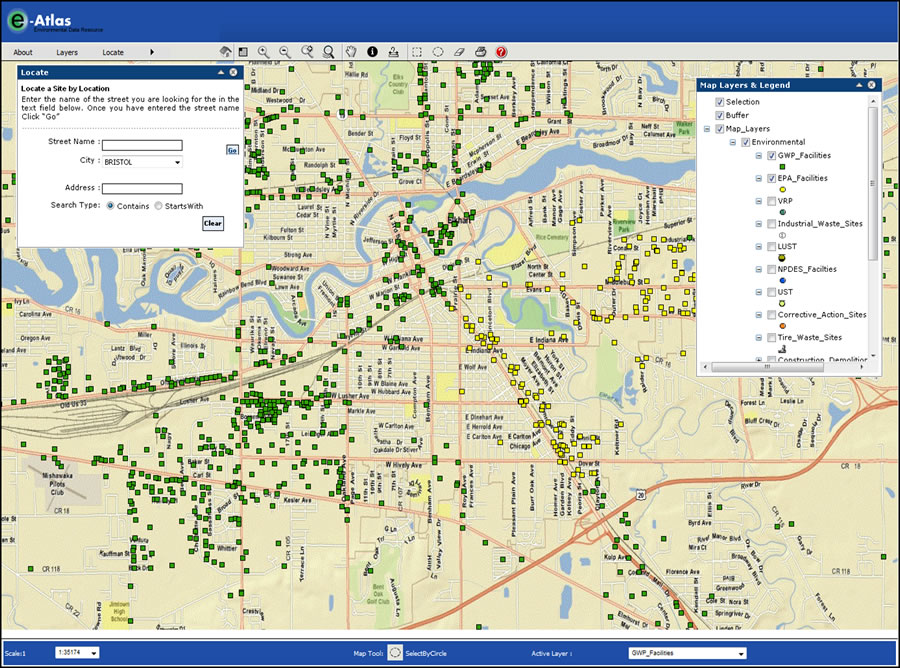This screenshot has height=668, width=900.
Task: Open the Layers menu
Action: pyautogui.click(x=67, y=52)
